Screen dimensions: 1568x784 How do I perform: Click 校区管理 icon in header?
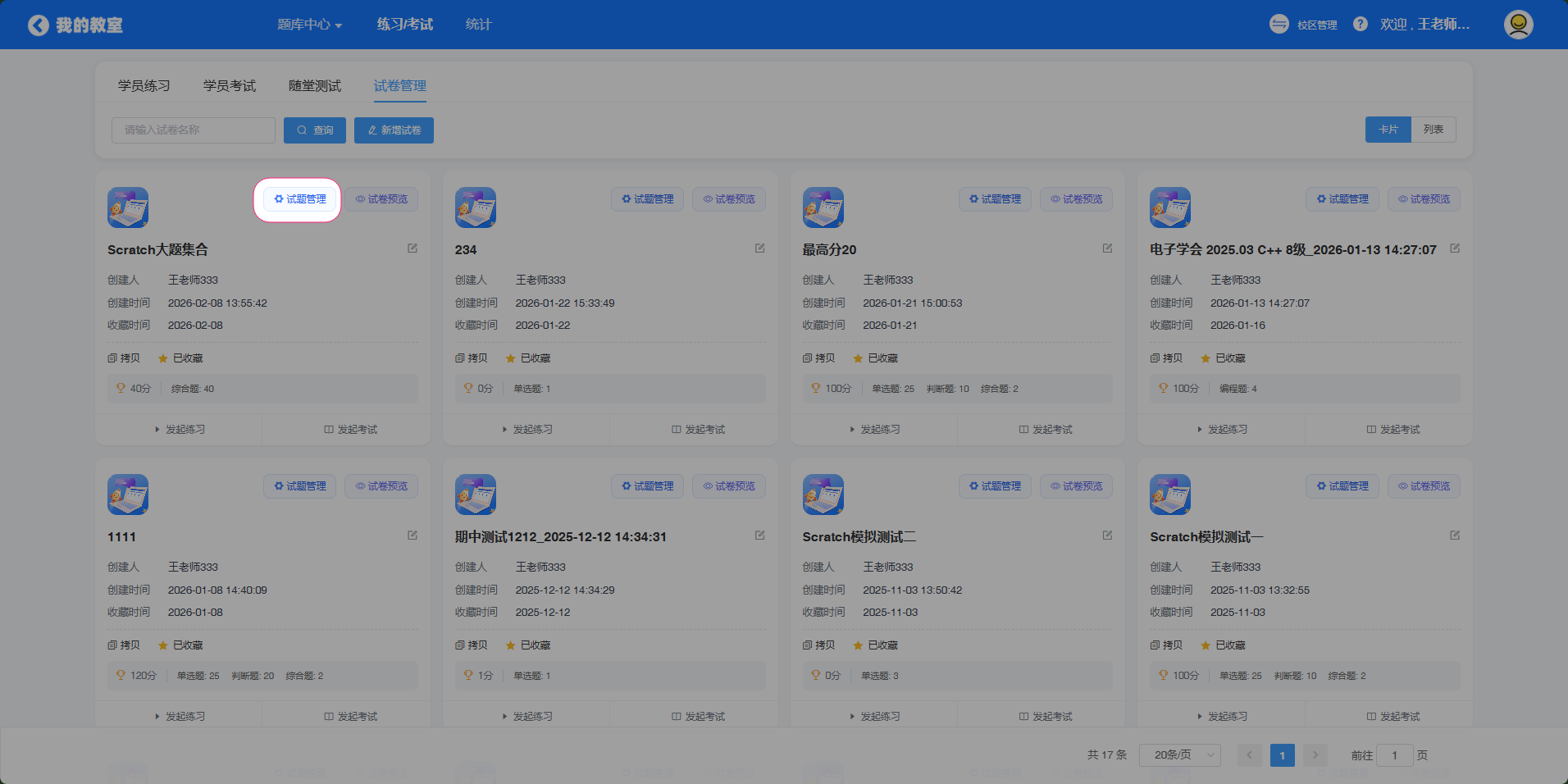click(x=1279, y=25)
